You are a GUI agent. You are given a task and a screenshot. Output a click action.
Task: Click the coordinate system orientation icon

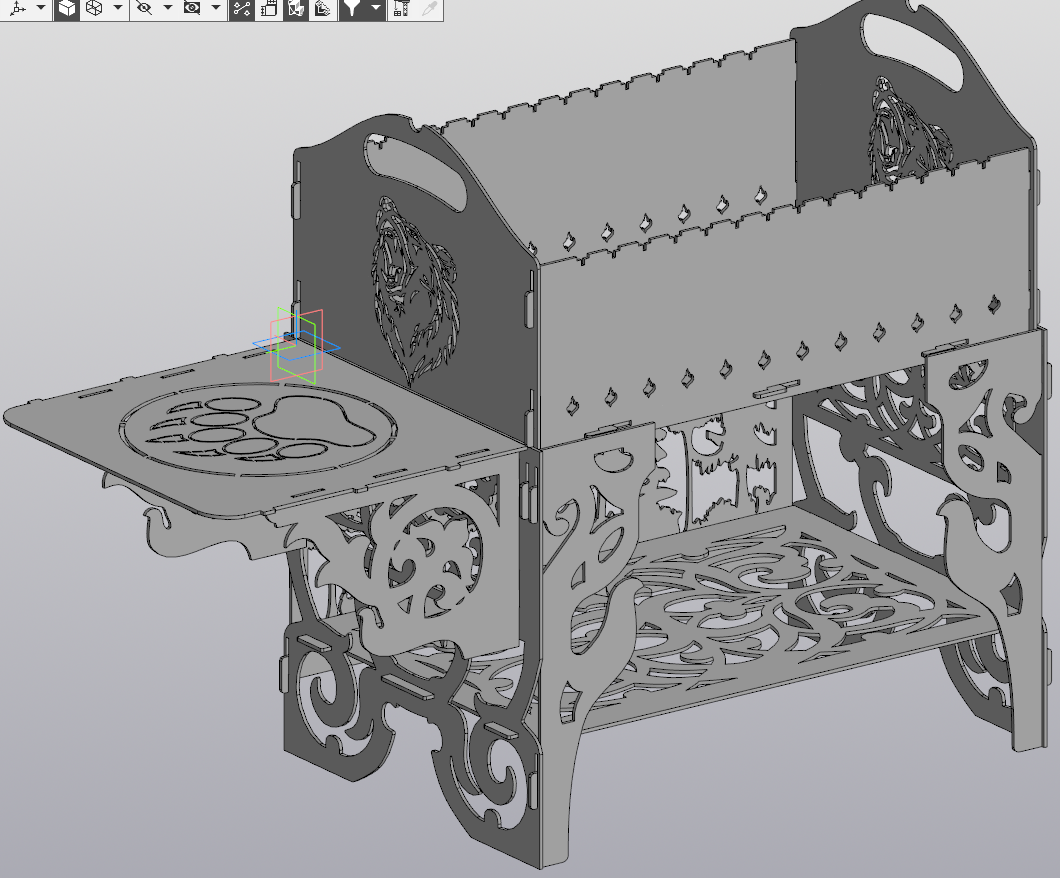(18, 8)
